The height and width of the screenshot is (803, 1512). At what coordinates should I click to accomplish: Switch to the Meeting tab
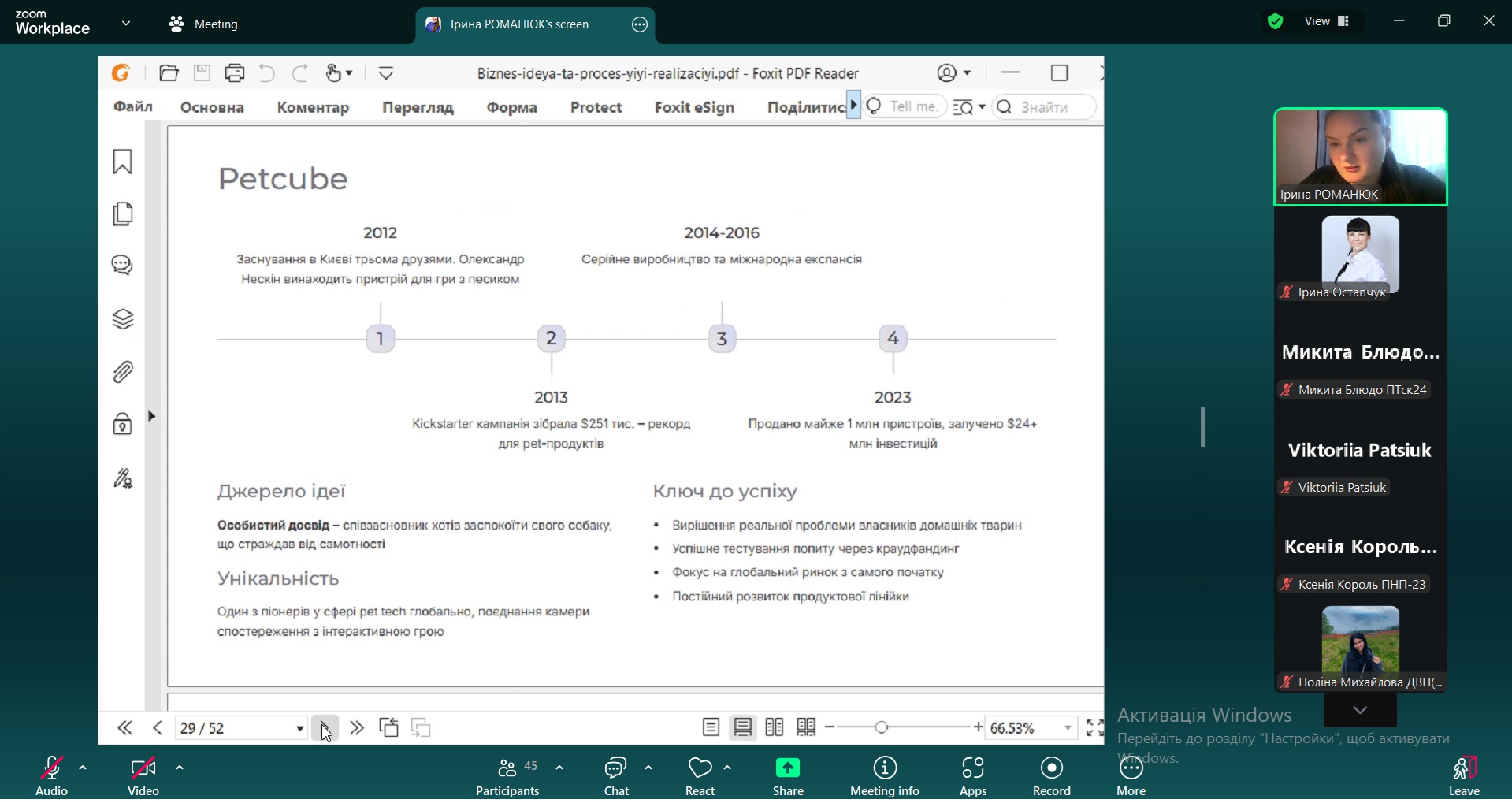tap(203, 24)
